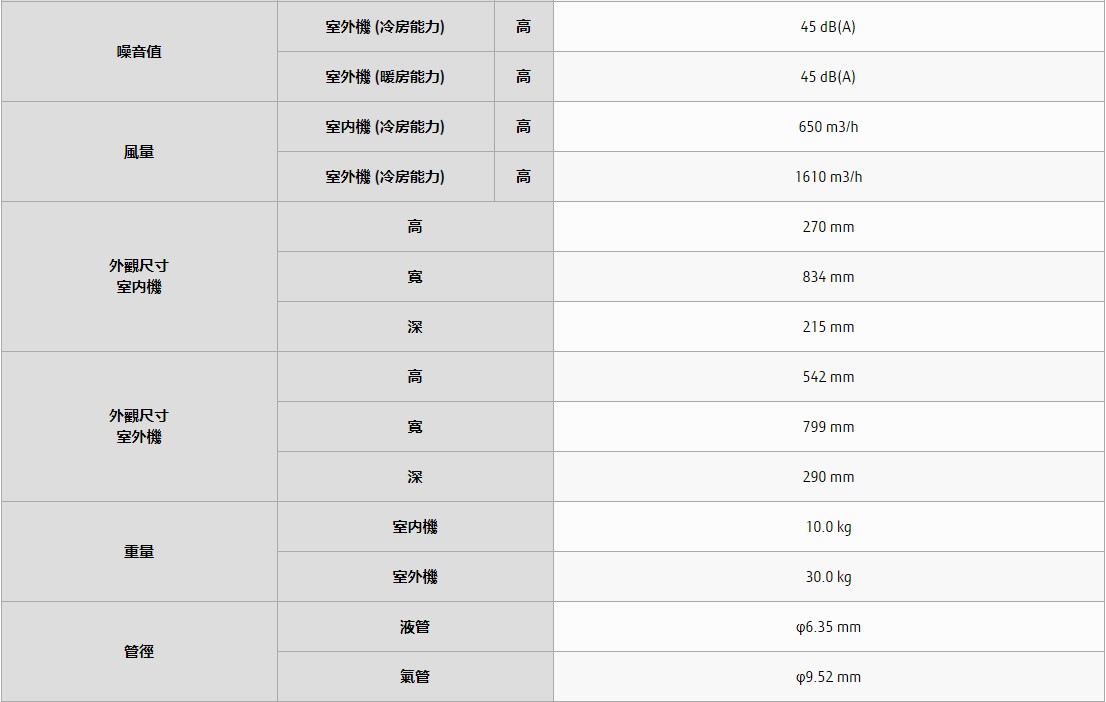The height and width of the screenshot is (702, 1106).
Task: Click the 外觀尺寸 室內機 header cell
Action: pyautogui.click(x=139, y=277)
